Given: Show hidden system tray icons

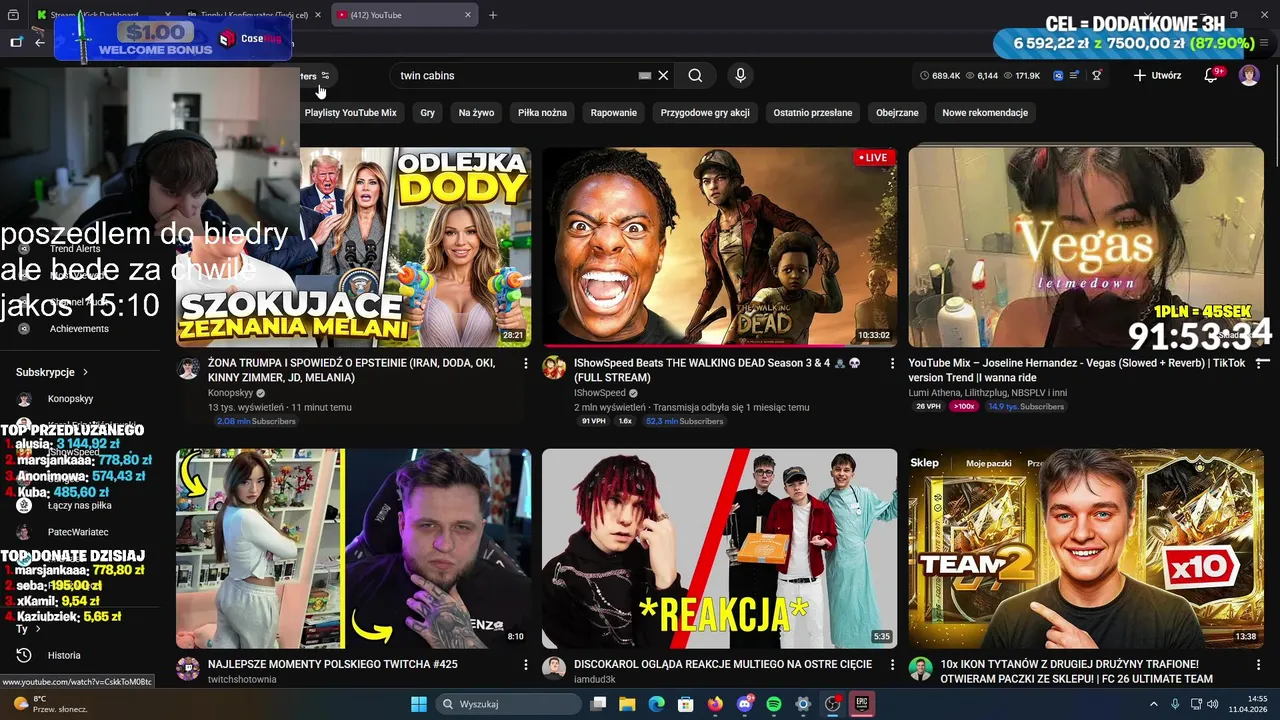Looking at the screenshot, I should 1155,704.
